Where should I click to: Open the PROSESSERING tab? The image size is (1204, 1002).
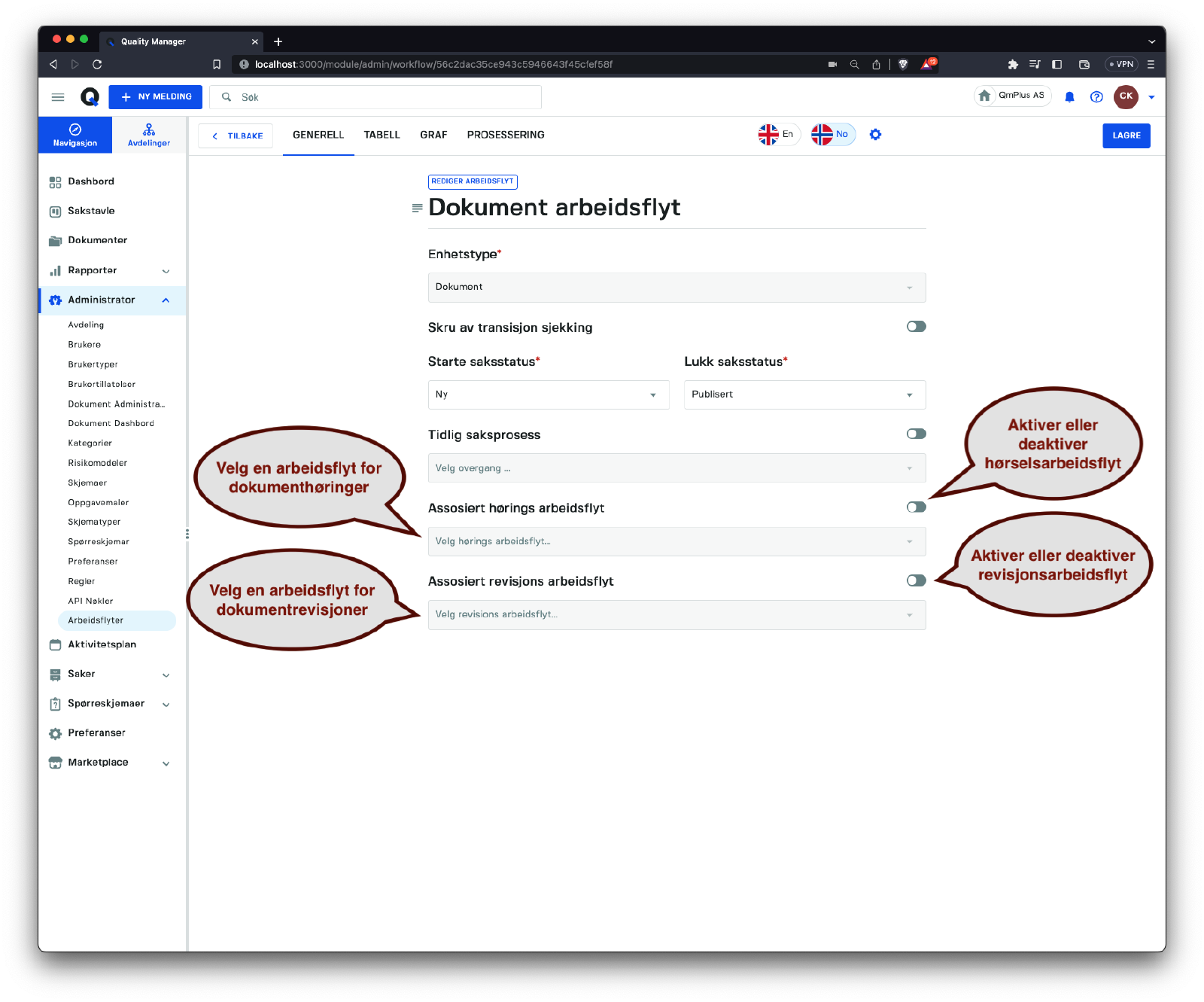pos(505,135)
